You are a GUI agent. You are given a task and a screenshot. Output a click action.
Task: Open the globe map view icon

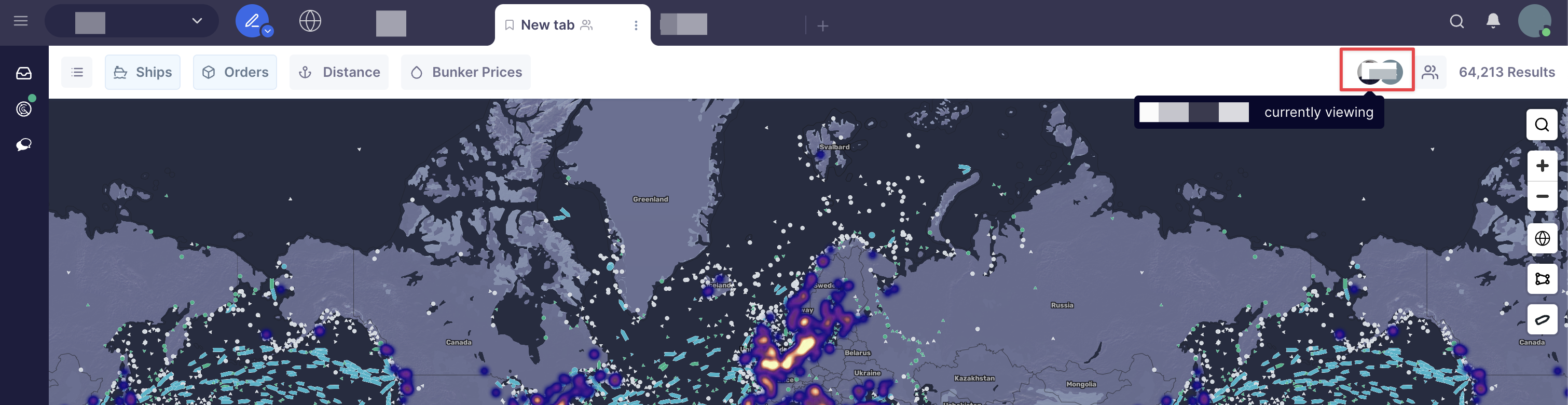pyautogui.click(x=310, y=21)
